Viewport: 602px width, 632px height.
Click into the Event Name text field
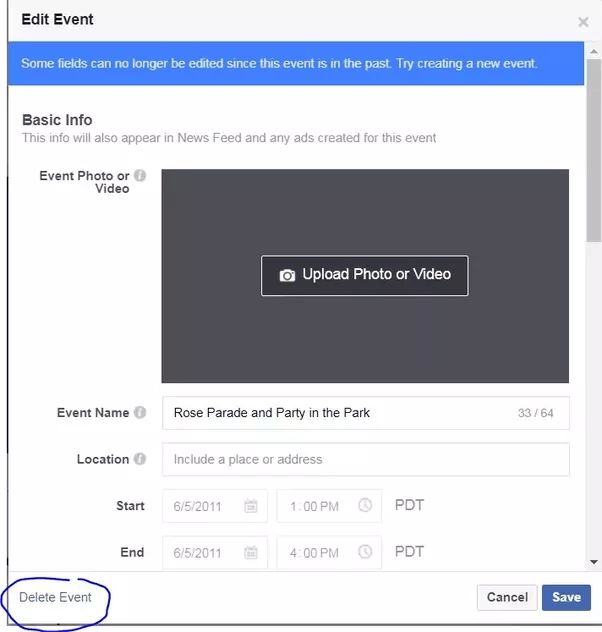(x=366, y=413)
